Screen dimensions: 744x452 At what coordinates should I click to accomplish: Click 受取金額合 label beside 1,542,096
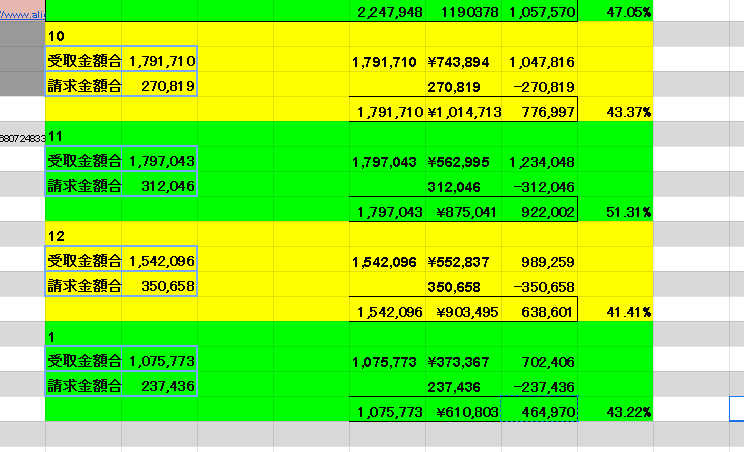[84, 261]
